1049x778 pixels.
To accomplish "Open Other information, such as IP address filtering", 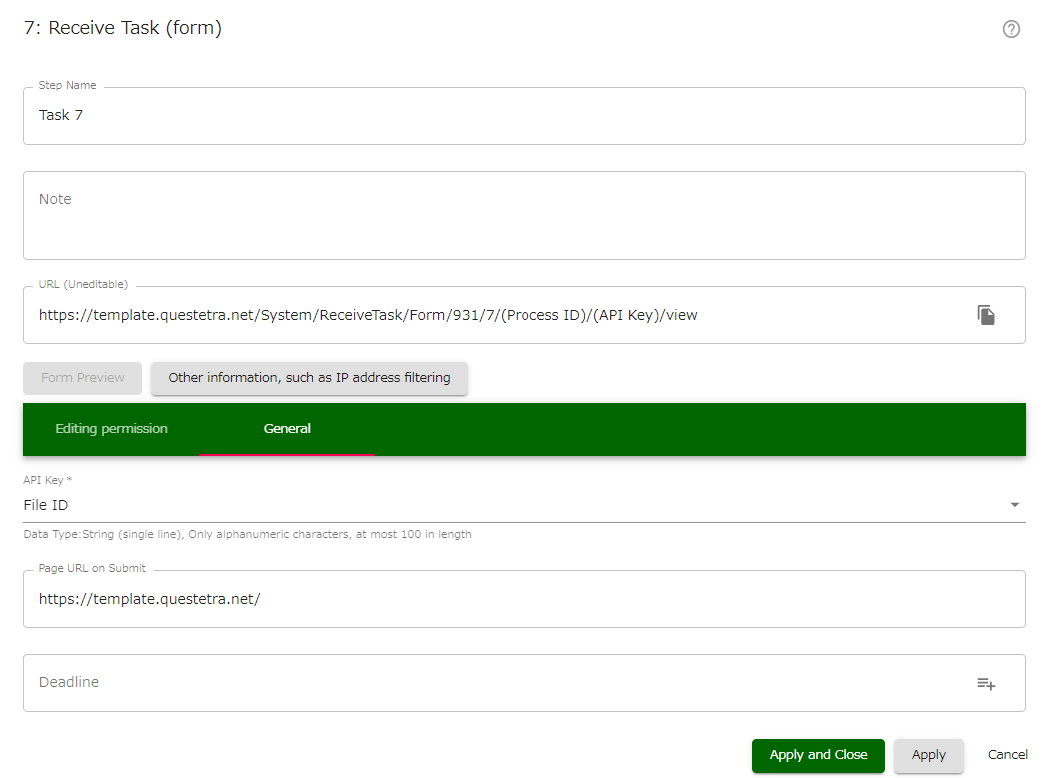I will click(x=309, y=378).
